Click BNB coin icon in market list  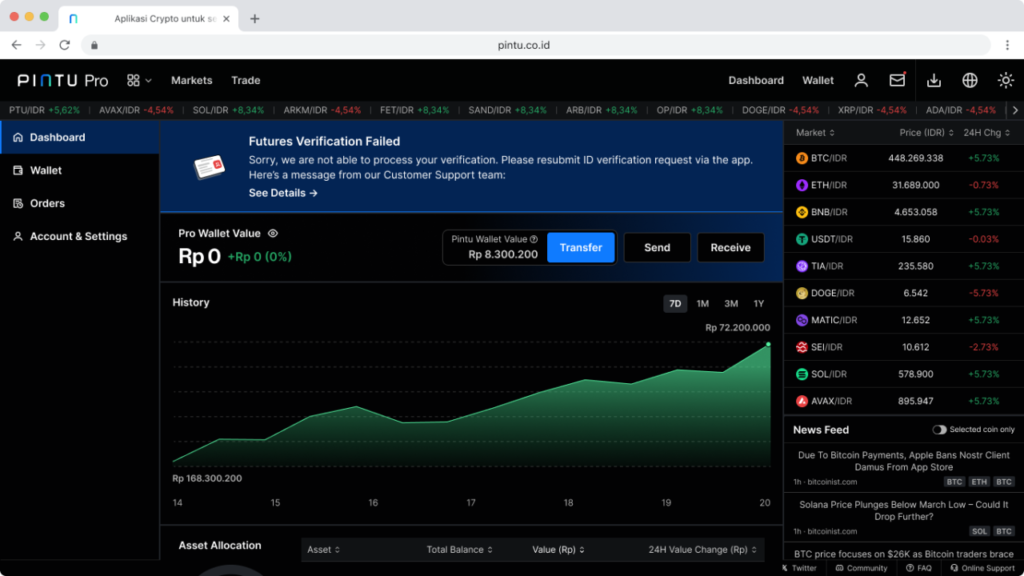[x=801, y=212]
